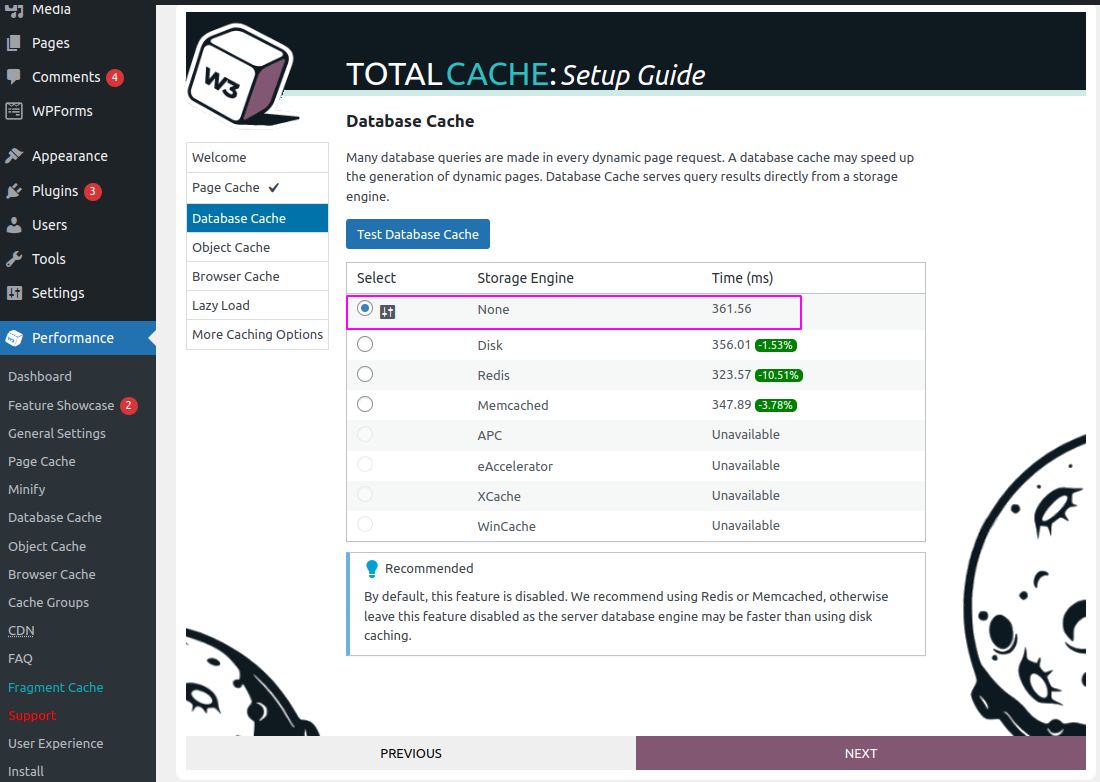Click the Time (ms) column header
Screen dimensions: 1100x782
(x=742, y=278)
